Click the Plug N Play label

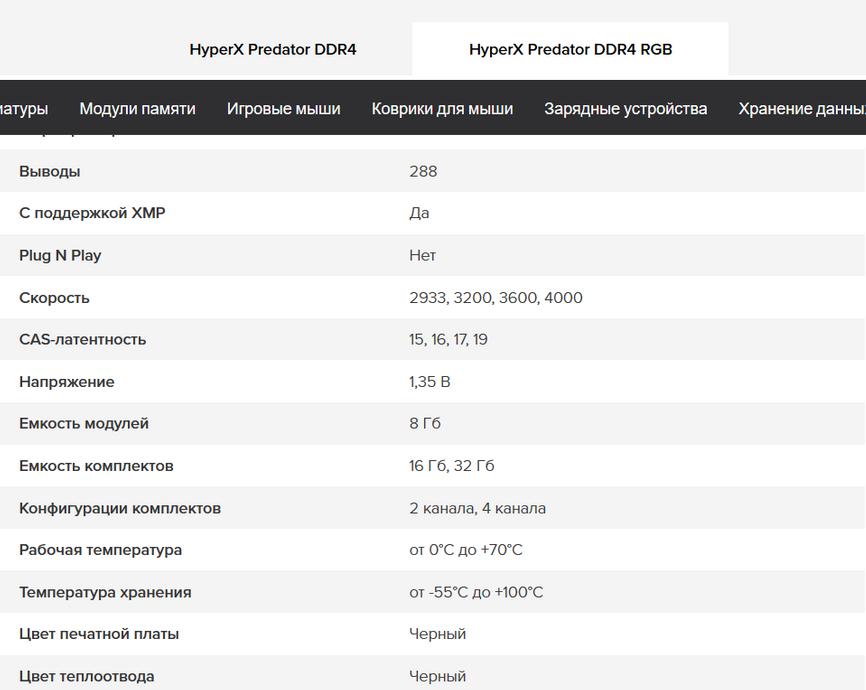pyautogui.click(x=60, y=256)
